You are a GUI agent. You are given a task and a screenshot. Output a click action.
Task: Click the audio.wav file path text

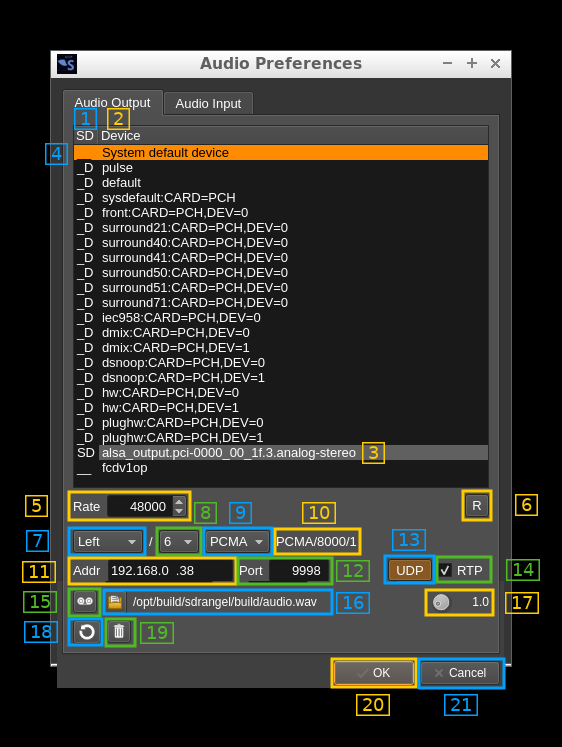tap(224, 602)
